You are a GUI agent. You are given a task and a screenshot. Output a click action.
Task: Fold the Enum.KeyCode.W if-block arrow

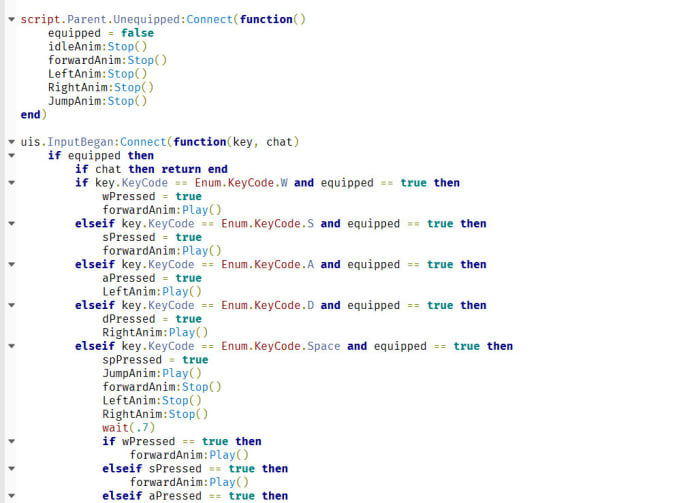(x=12, y=183)
